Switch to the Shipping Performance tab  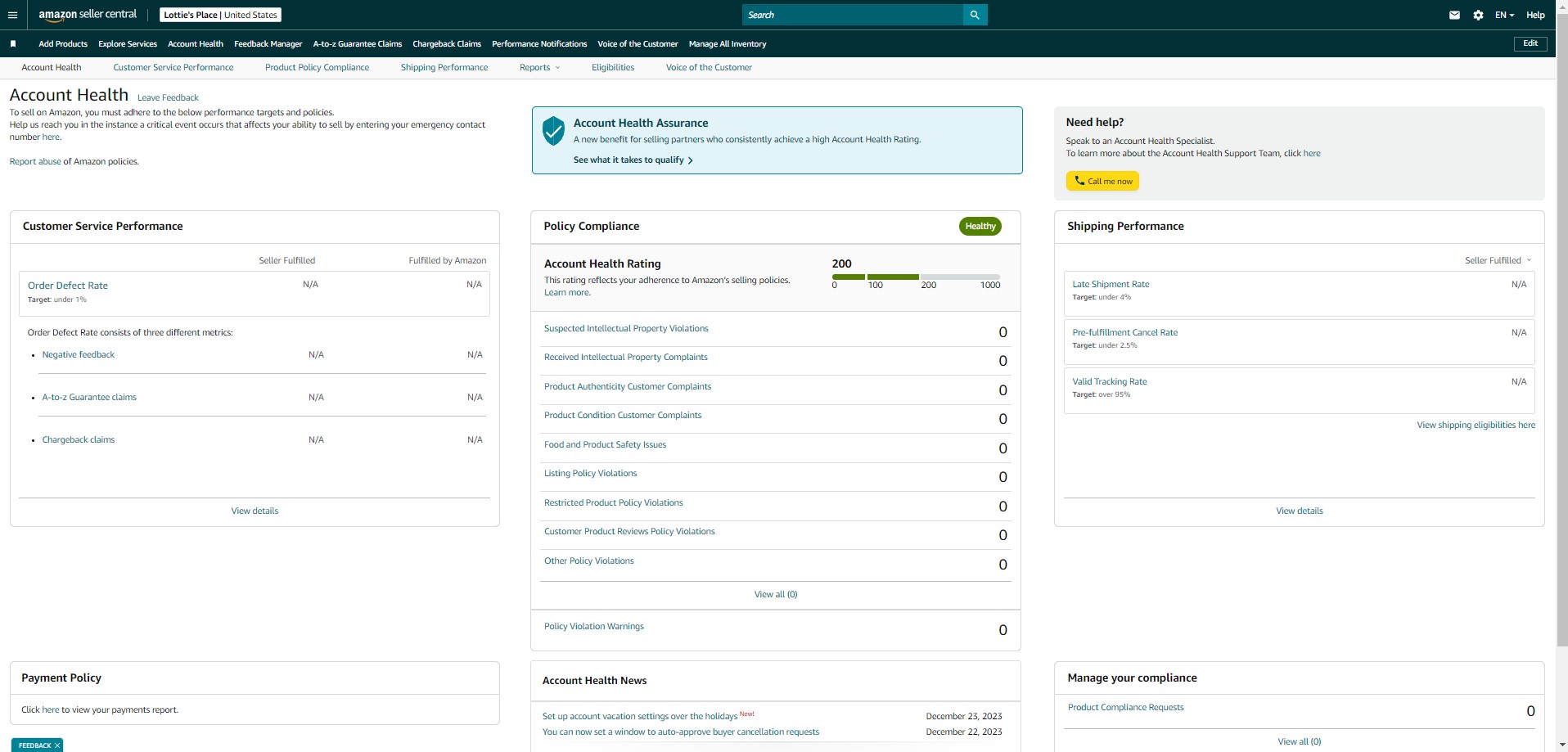click(x=444, y=68)
